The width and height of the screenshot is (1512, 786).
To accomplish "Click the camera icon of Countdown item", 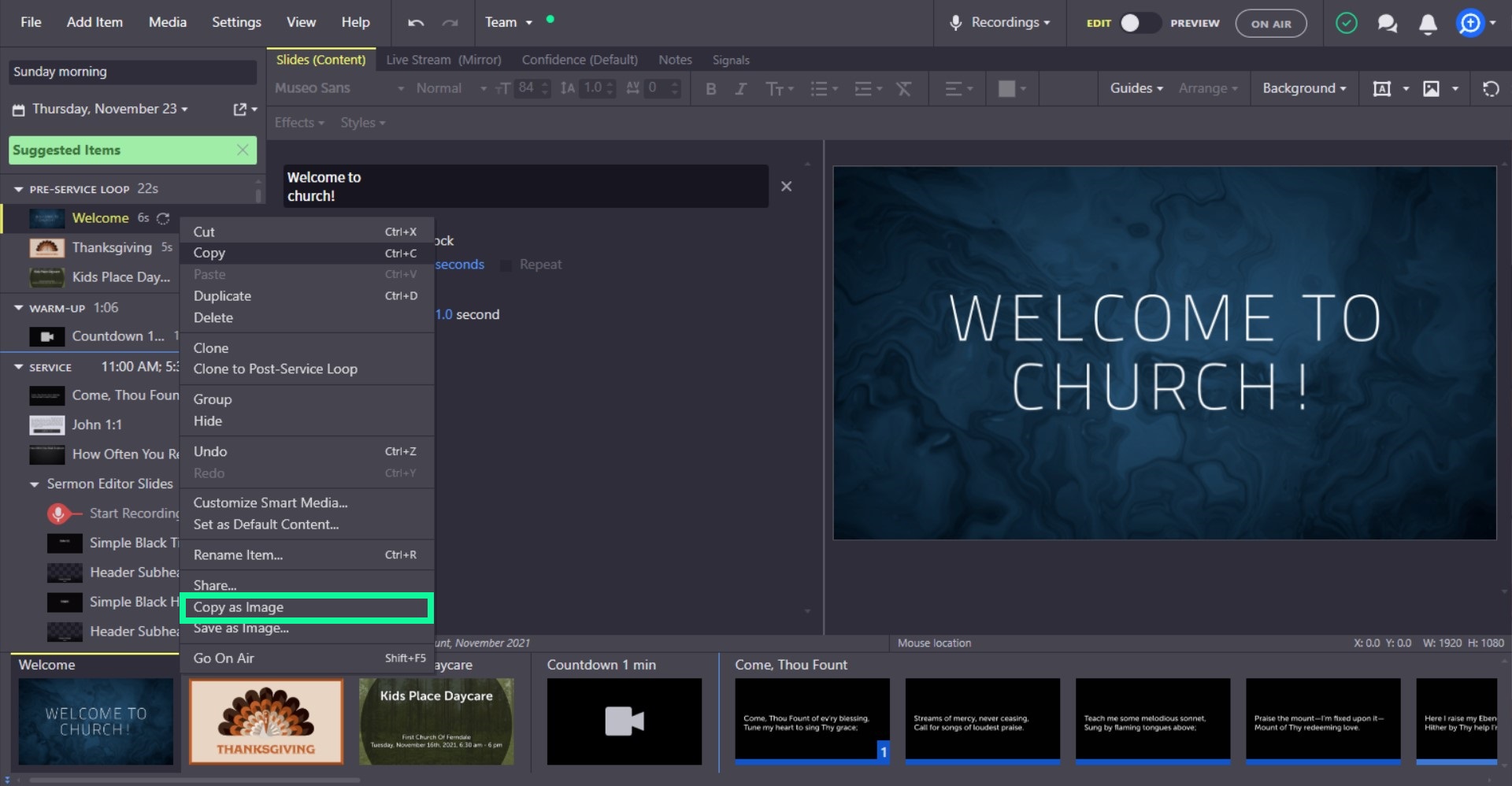I will [x=47, y=336].
